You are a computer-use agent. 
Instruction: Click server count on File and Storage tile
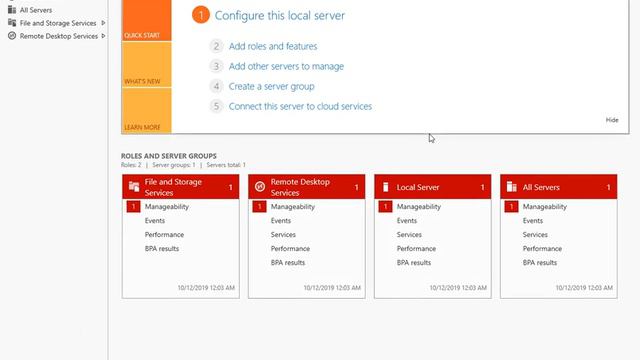(x=230, y=187)
